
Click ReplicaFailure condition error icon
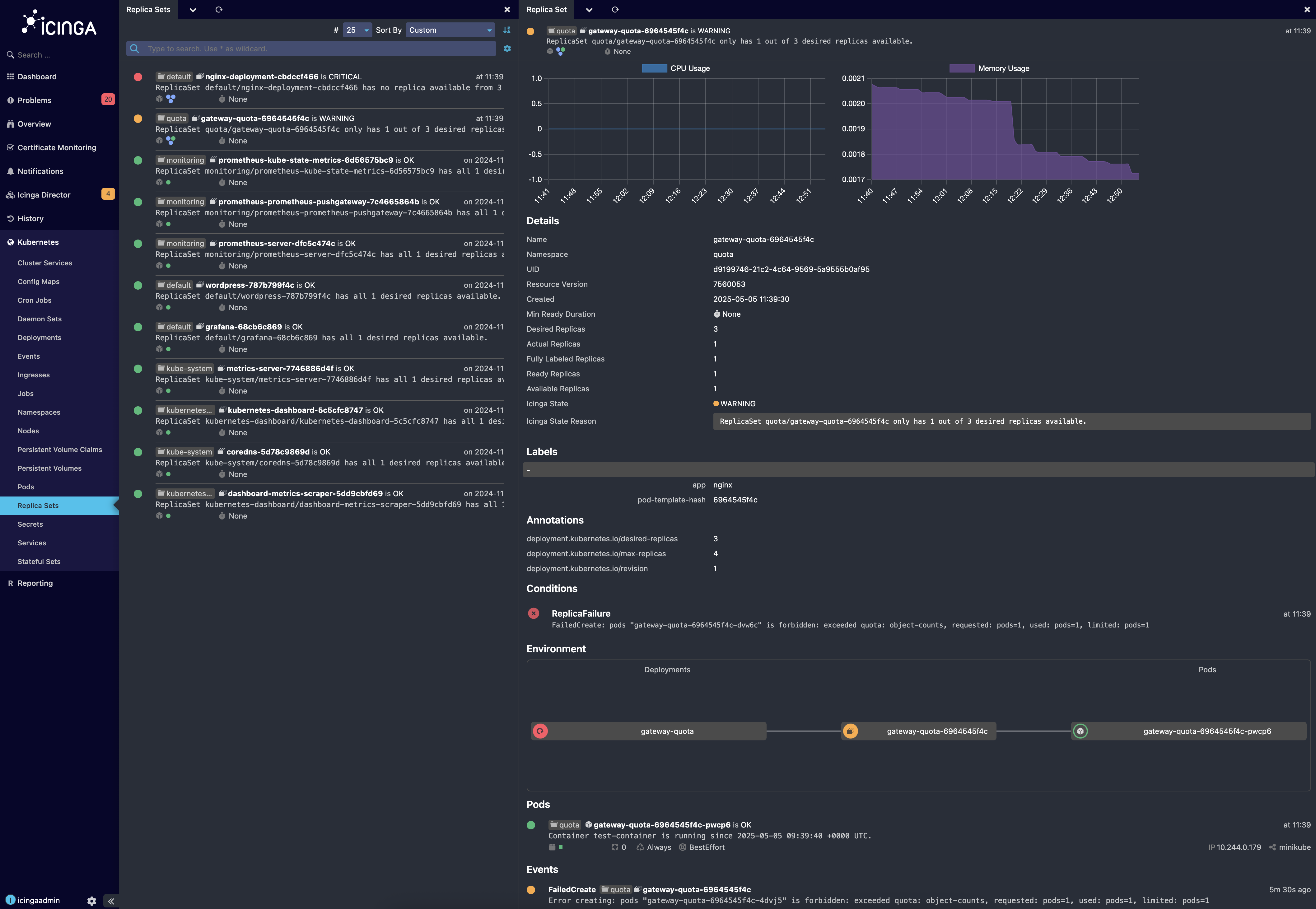click(x=534, y=613)
